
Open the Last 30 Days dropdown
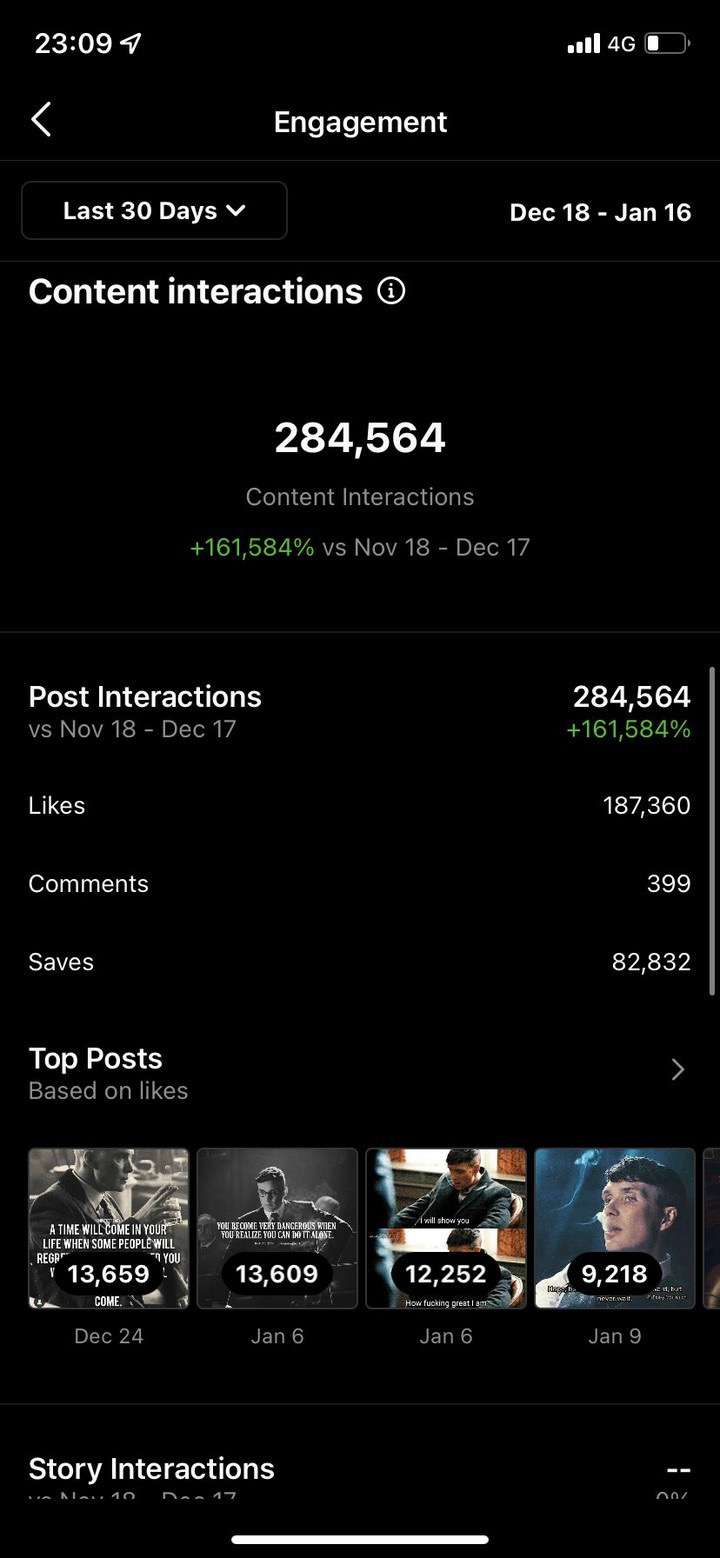[154, 210]
